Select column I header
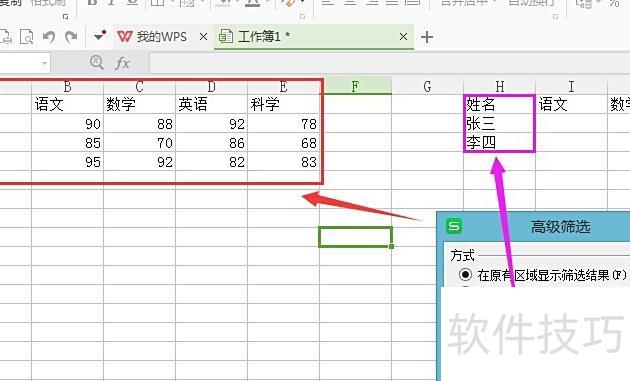The height and width of the screenshot is (381, 630). point(571,86)
